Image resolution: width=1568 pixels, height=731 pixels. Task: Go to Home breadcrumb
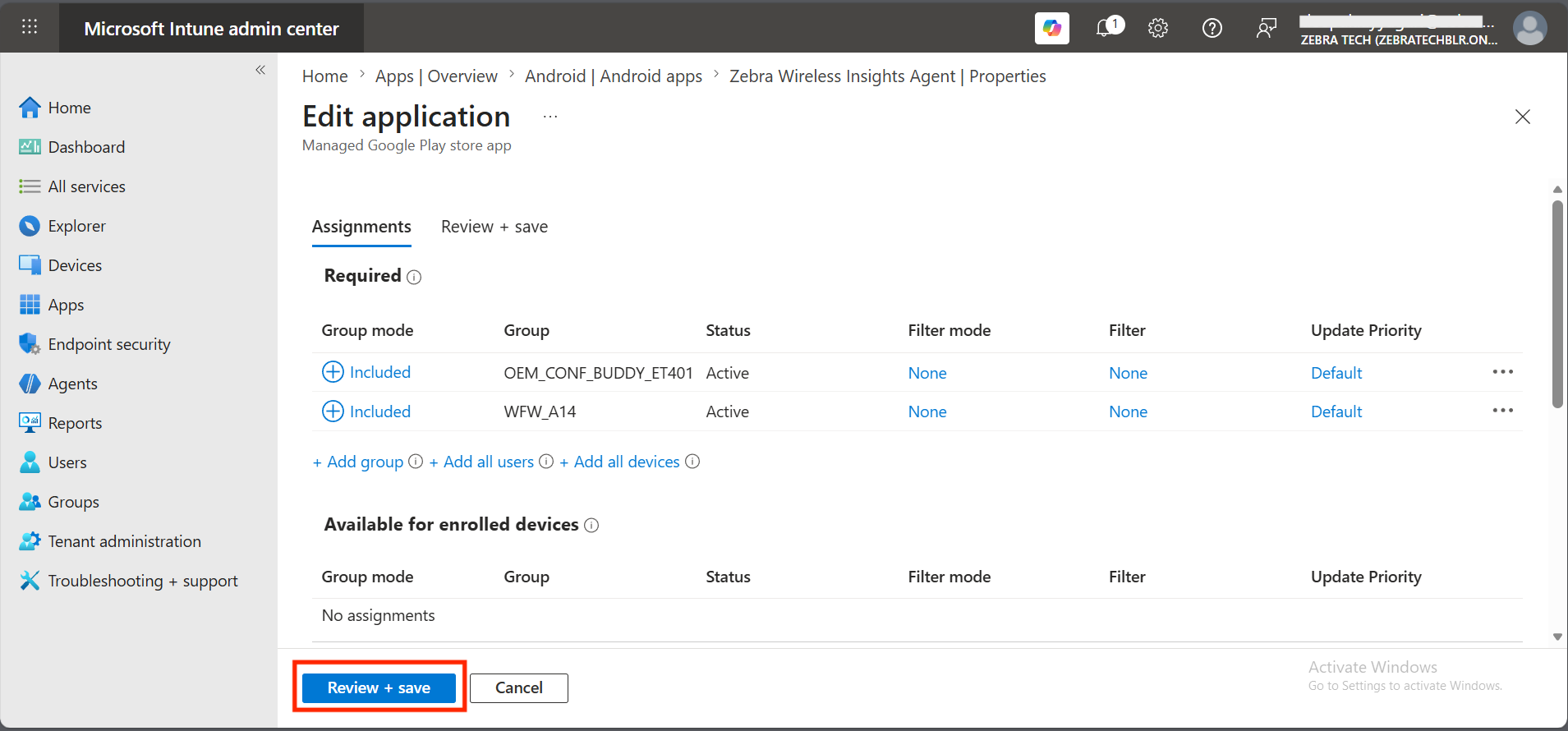tap(325, 76)
